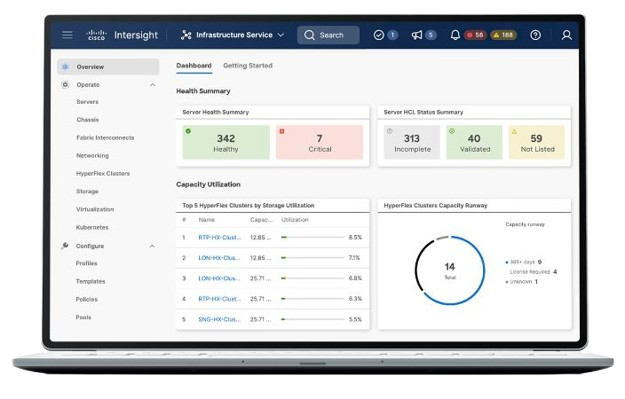Click the 8.5% utilization bar
This screenshot has width=625, height=399.
(312, 237)
